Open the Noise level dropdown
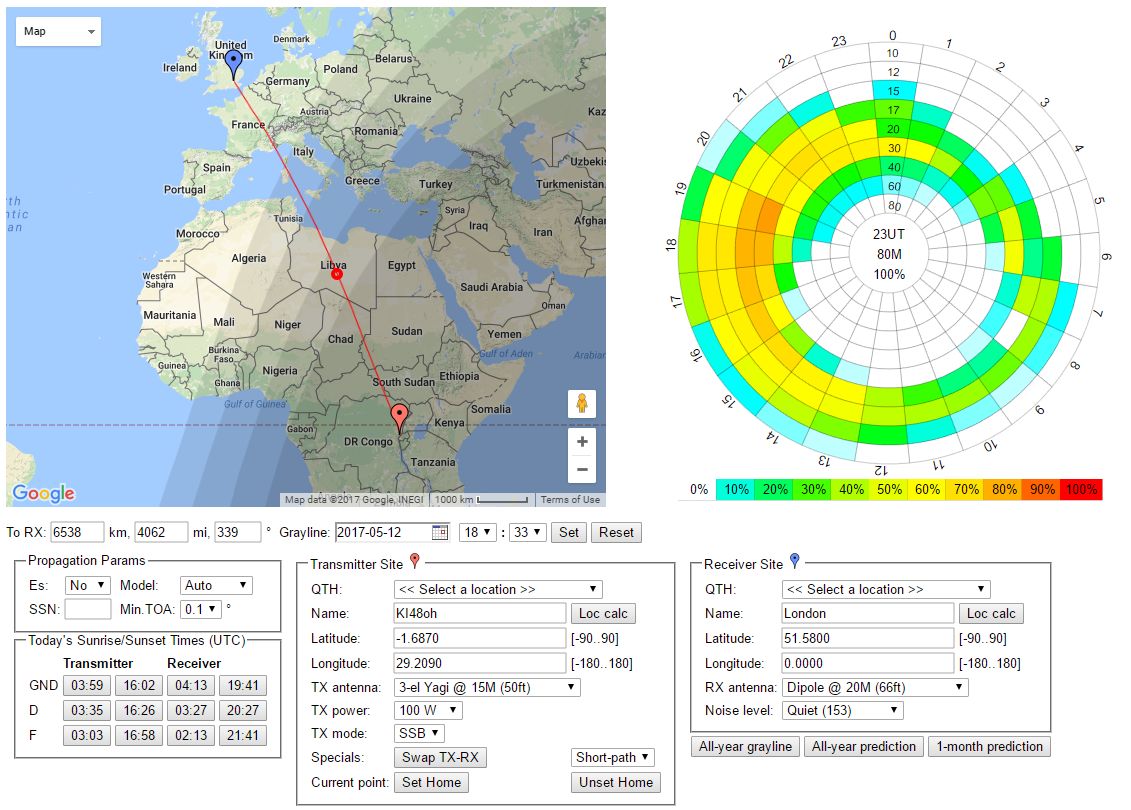 pyautogui.click(x=843, y=711)
